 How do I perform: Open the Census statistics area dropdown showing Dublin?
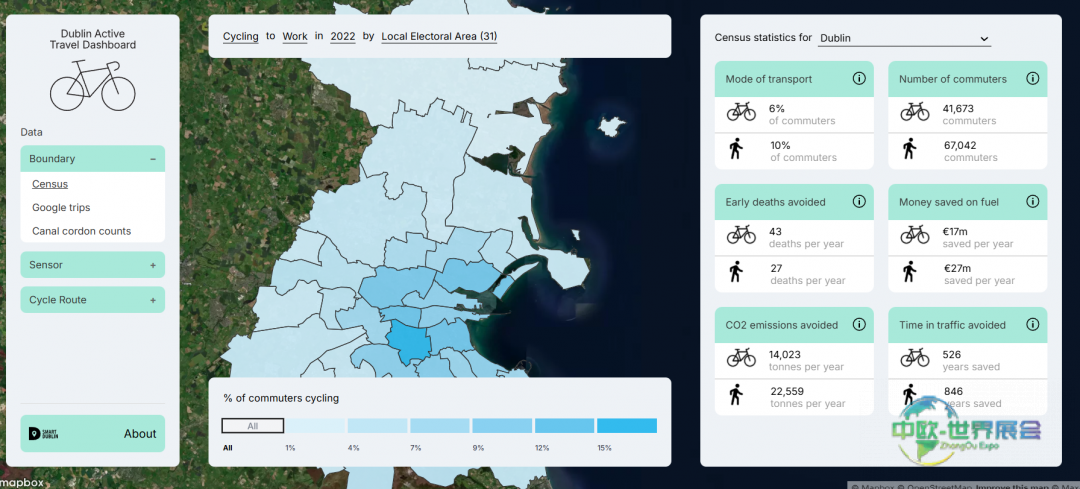coord(904,38)
